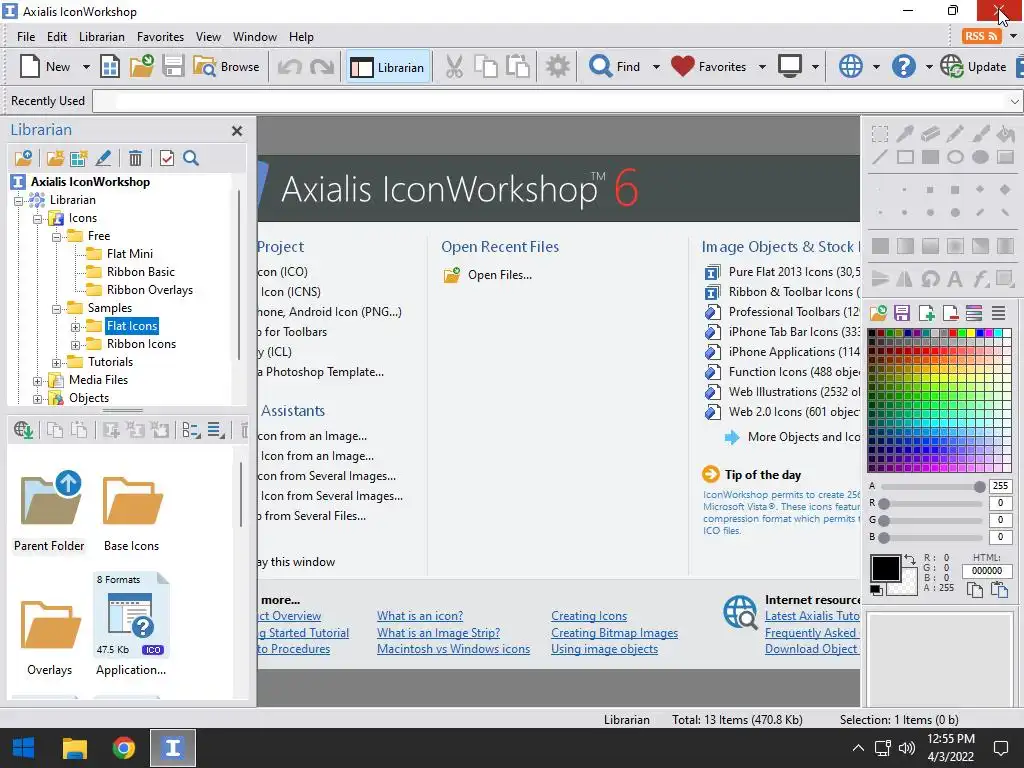Click the Open file folder icon
Viewport: 1024px width, 768px height.
point(141,67)
